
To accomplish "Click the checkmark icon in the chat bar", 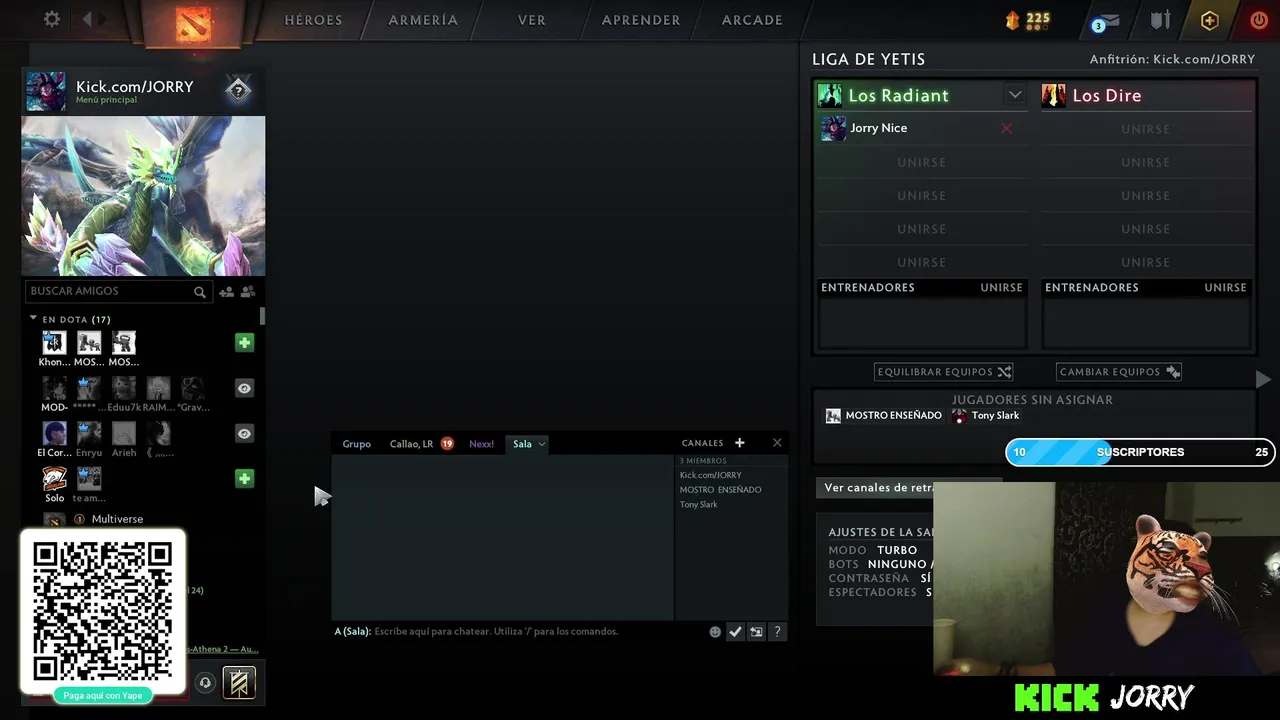I will coord(735,632).
